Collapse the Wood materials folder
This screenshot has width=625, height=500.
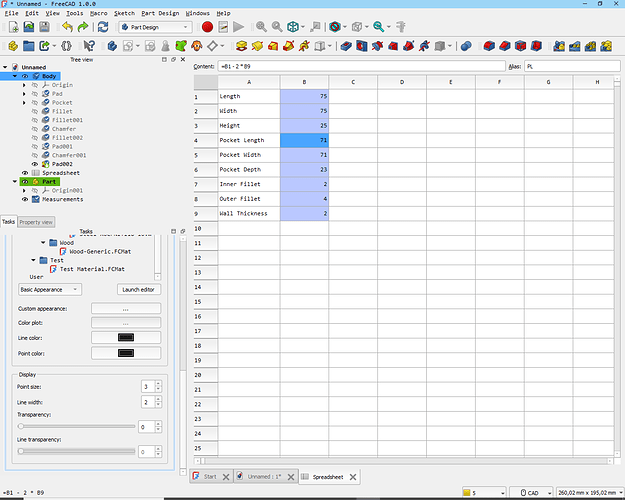pyautogui.click(x=43, y=242)
